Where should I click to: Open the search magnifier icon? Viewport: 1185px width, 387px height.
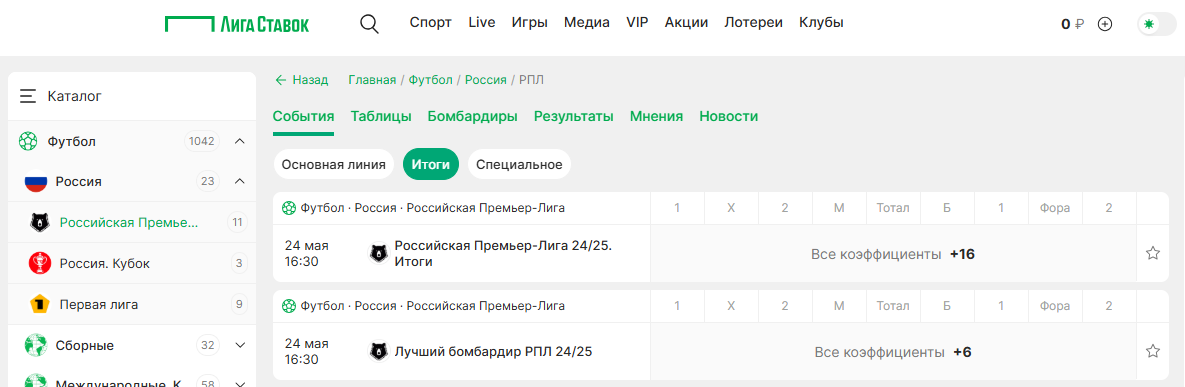point(369,23)
